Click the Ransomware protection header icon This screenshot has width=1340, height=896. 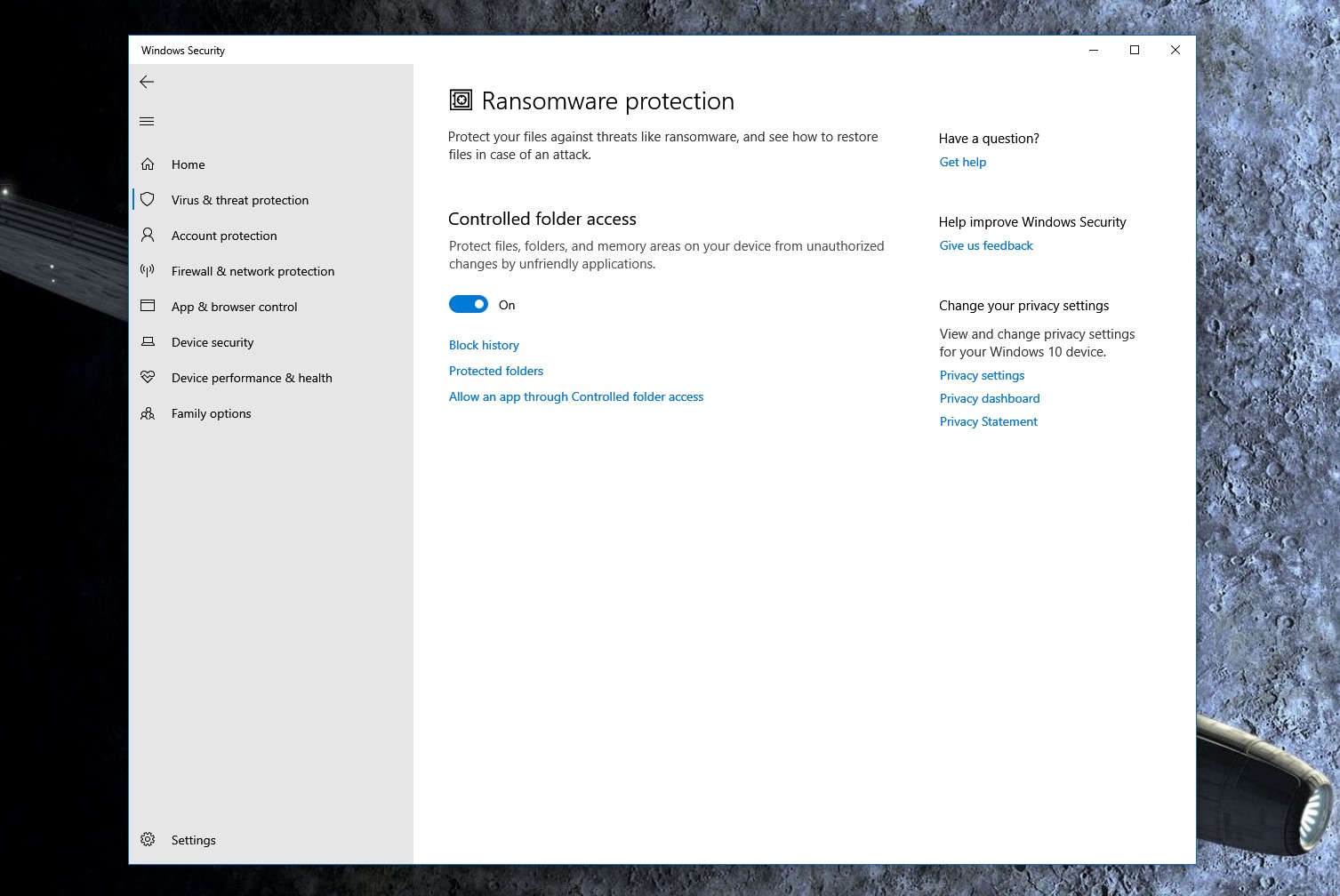461,100
